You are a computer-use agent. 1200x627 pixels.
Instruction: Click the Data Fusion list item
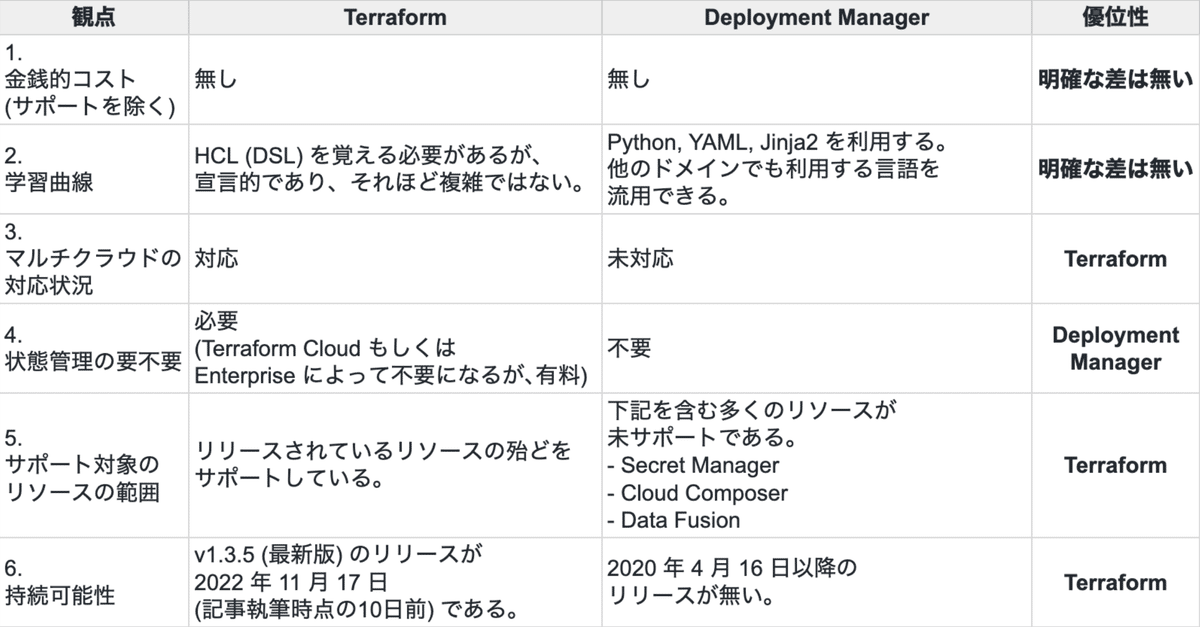coord(674,520)
